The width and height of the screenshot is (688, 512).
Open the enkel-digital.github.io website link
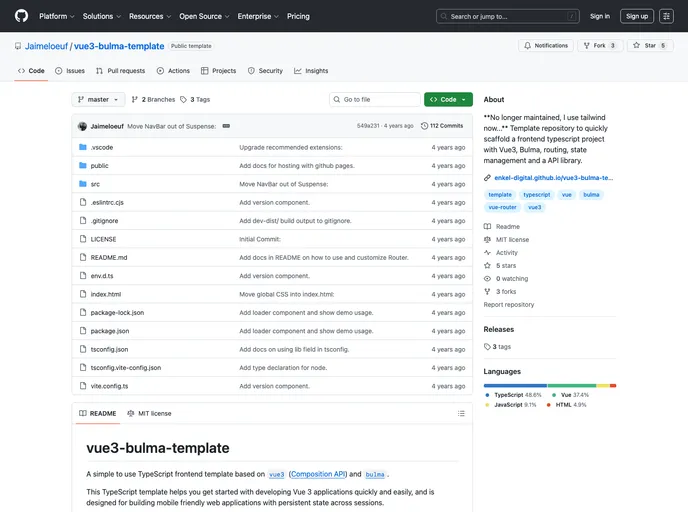pos(553,178)
